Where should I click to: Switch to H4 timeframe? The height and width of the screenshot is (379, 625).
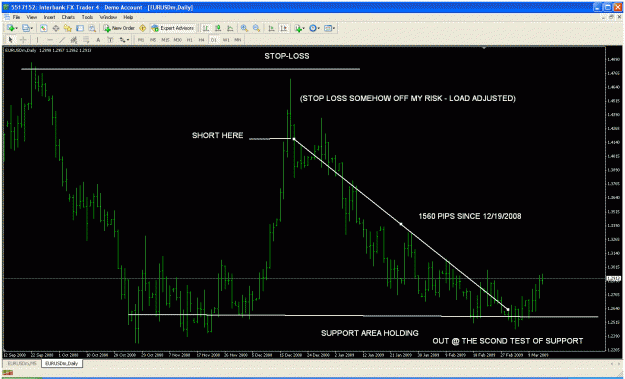202,39
